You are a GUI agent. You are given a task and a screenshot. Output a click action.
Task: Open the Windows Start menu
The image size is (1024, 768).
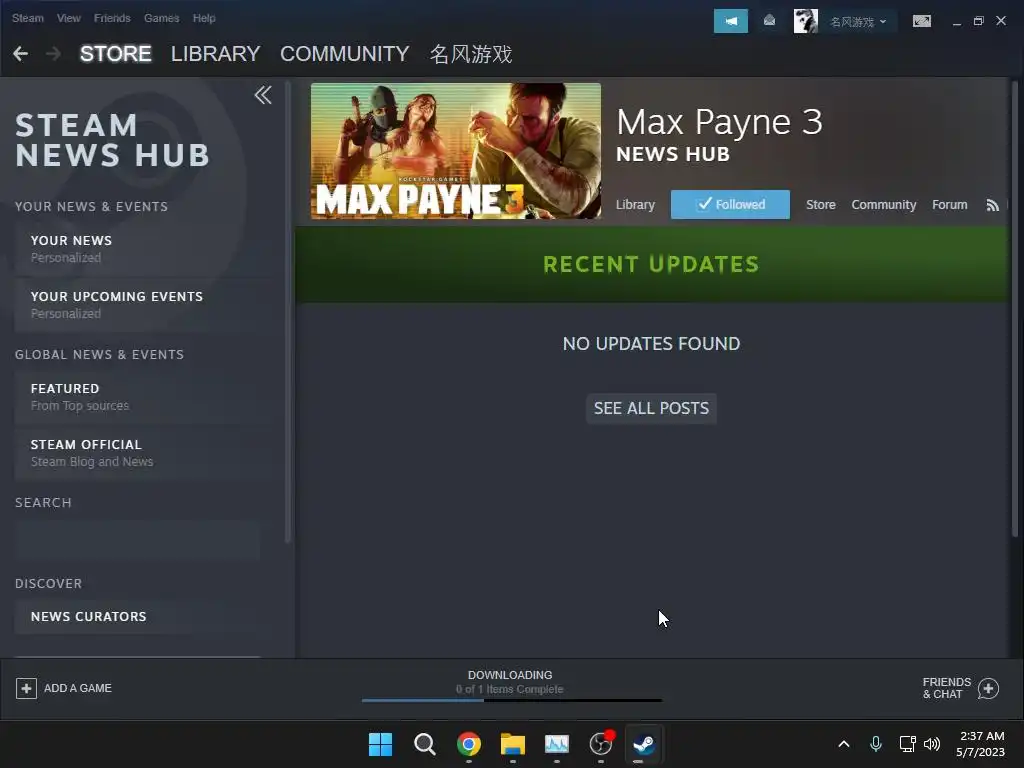[x=380, y=744]
